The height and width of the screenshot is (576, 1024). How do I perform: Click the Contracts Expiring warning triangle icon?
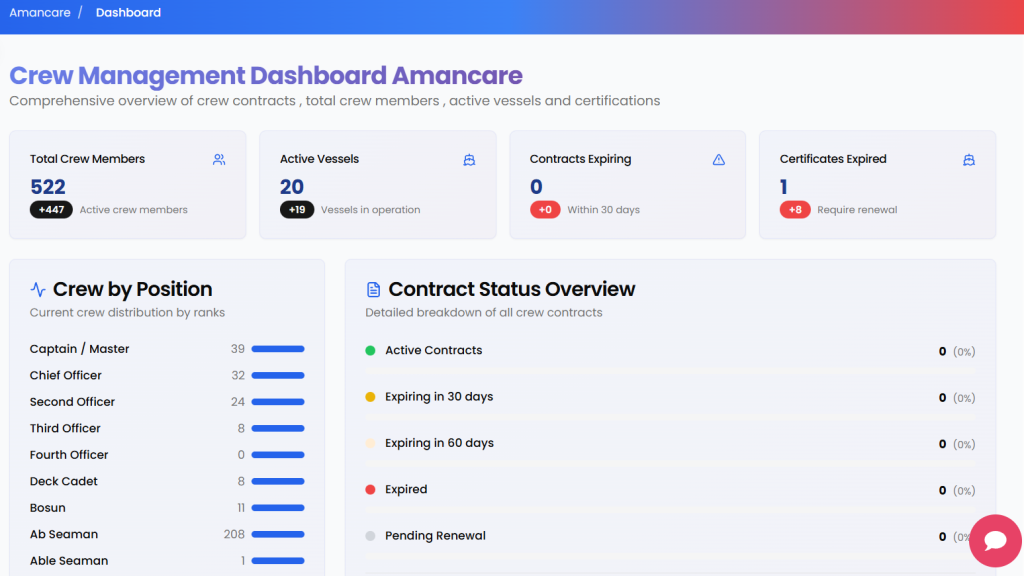(x=718, y=159)
